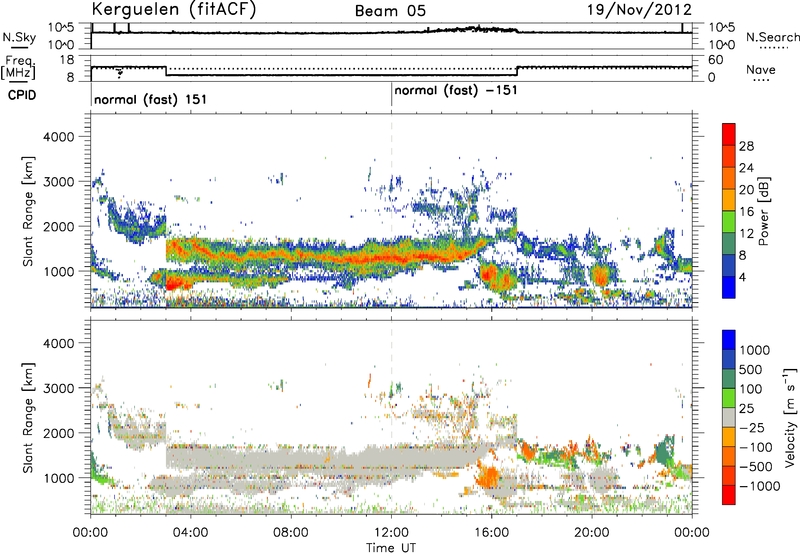Click the red high-power echo patch near 16:00

pos(488,275)
